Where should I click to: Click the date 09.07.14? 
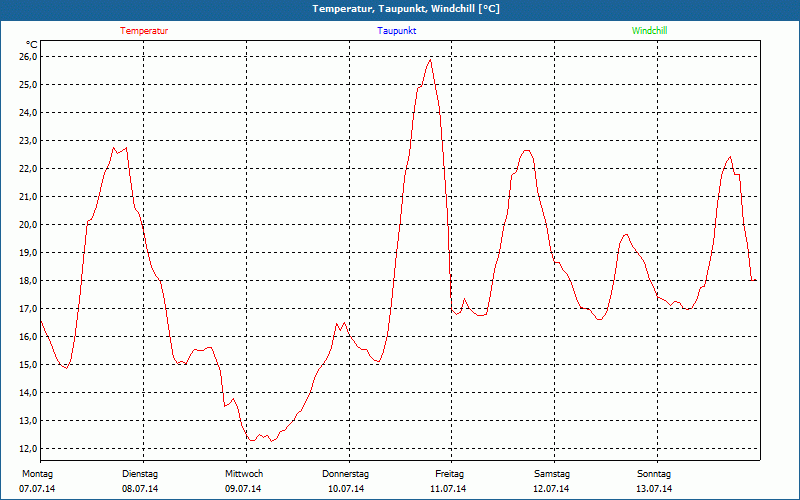(243, 489)
